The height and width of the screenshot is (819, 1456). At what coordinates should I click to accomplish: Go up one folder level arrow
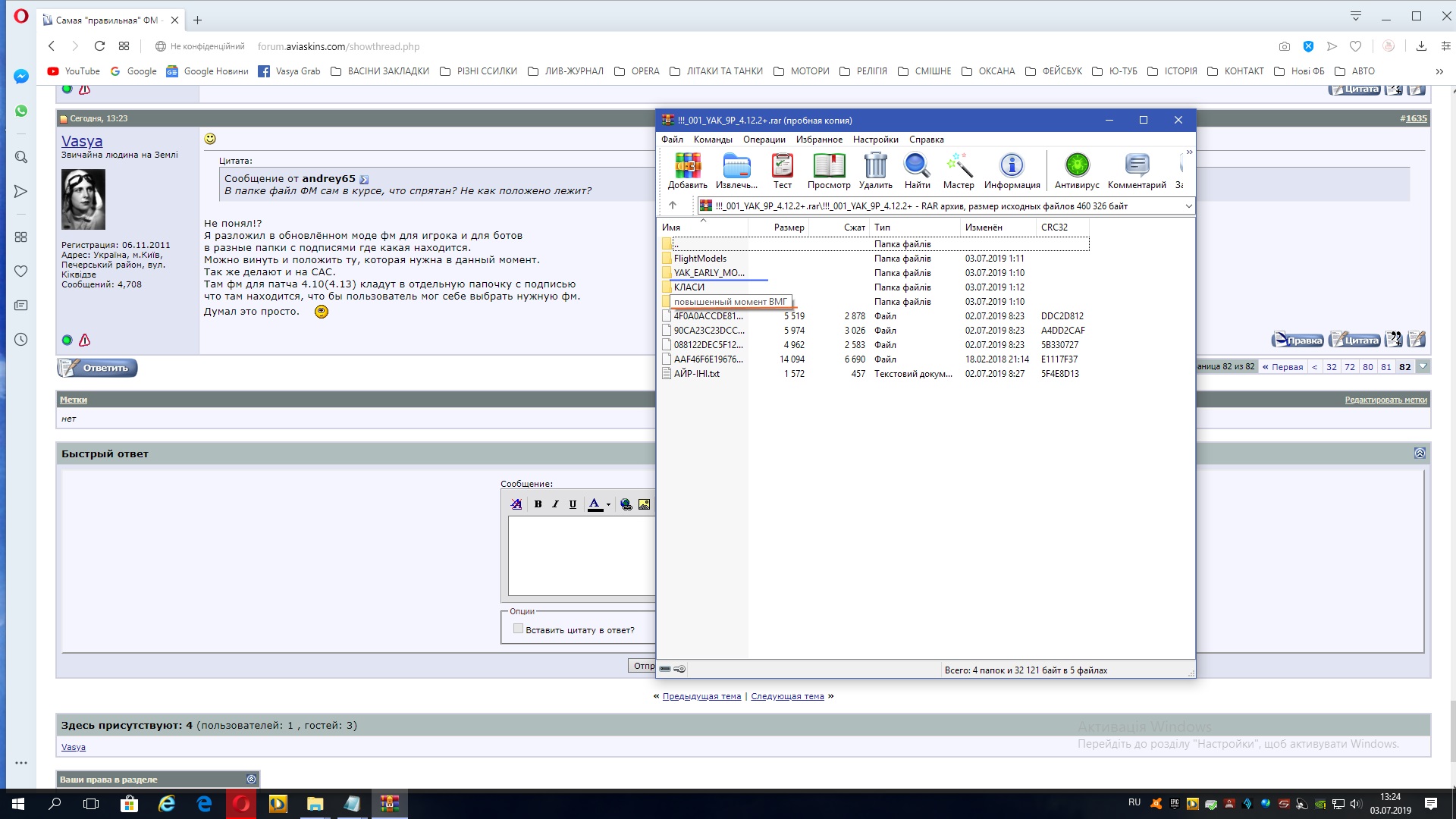(x=672, y=206)
